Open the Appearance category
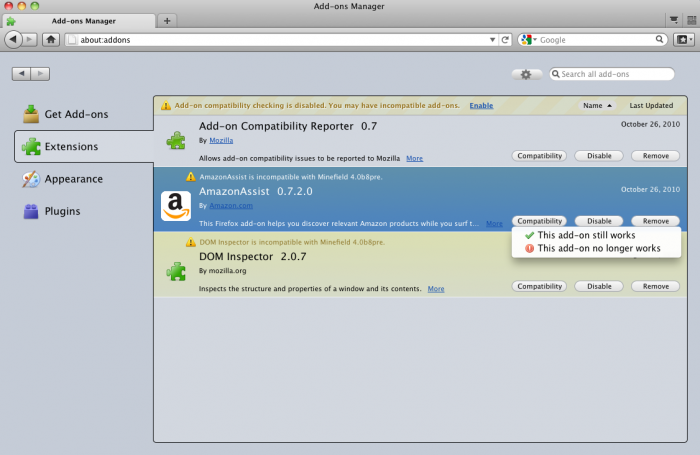 63,179
